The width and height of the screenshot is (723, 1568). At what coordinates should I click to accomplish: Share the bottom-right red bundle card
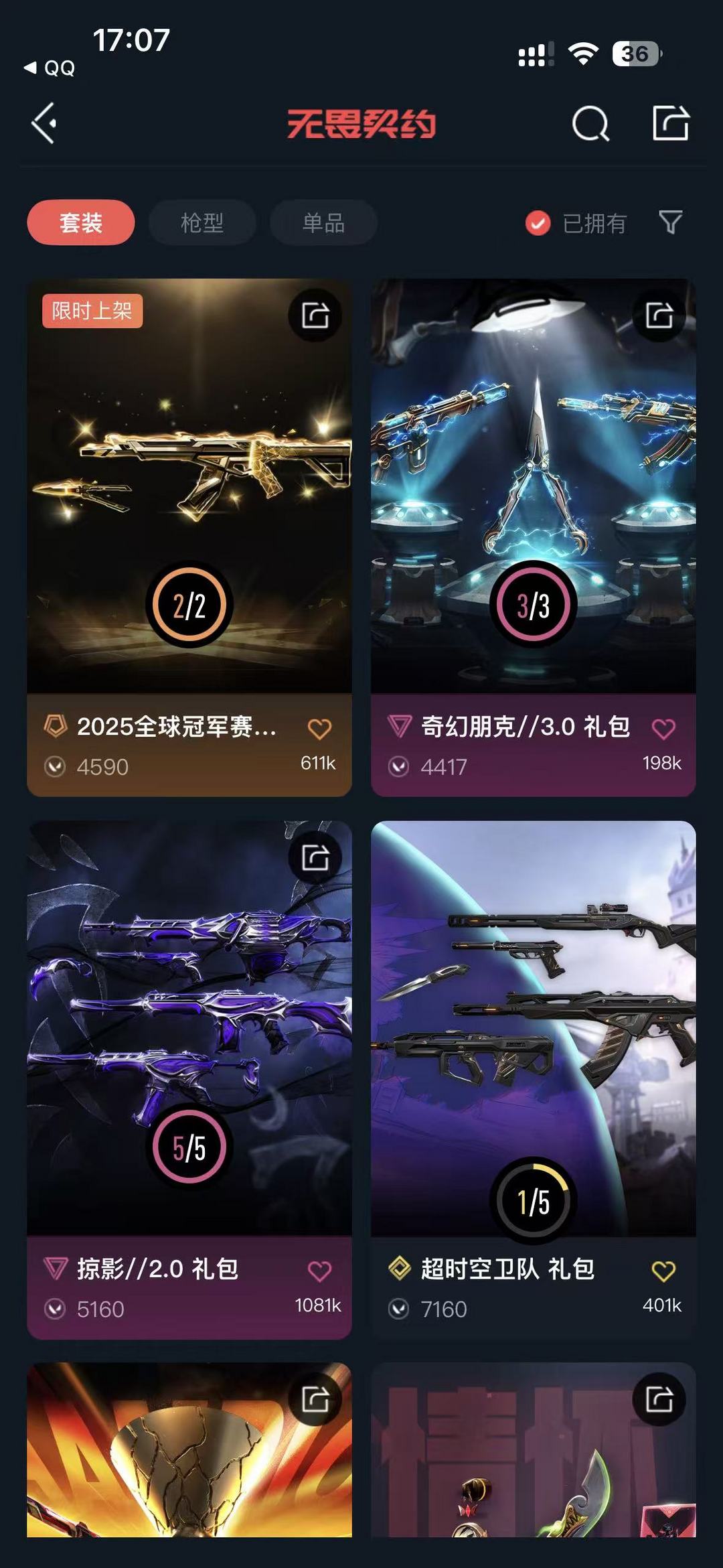pyautogui.click(x=659, y=1399)
